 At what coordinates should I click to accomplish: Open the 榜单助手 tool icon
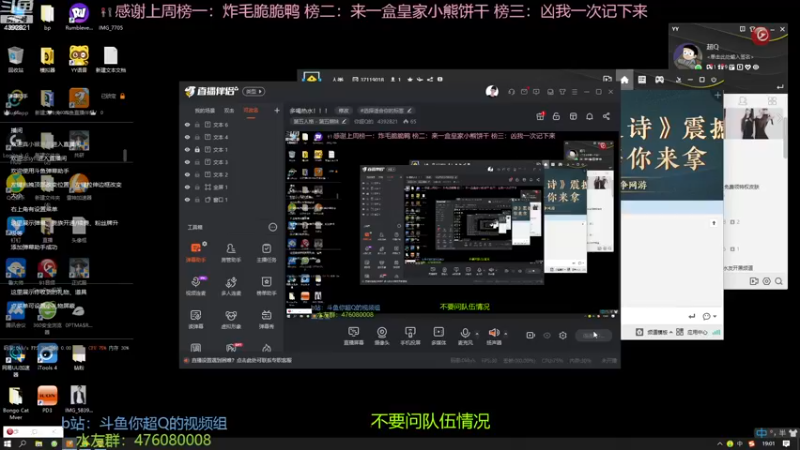pyautogui.click(x=266, y=286)
